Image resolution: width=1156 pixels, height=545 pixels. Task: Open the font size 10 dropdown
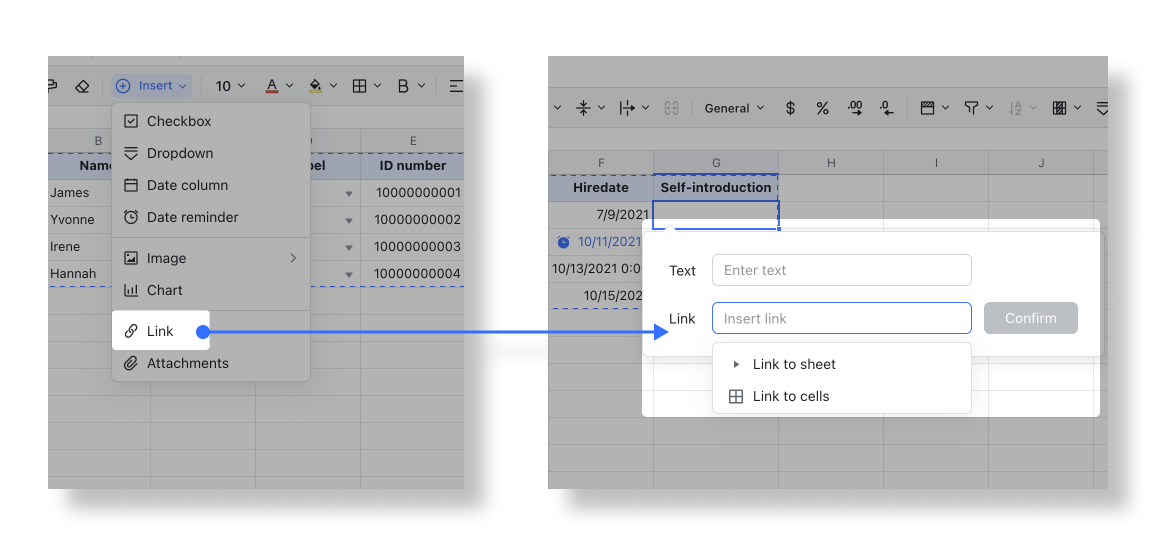230,86
